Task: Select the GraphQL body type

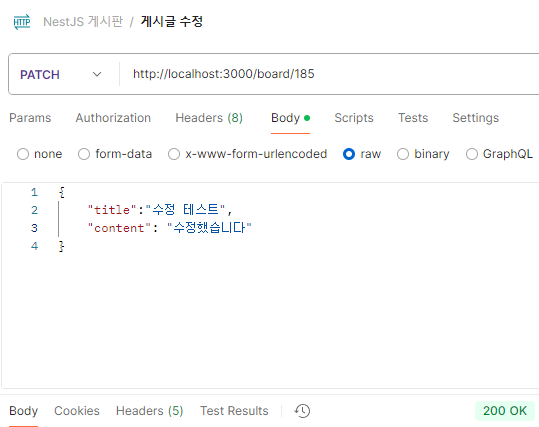Action: (x=499, y=154)
